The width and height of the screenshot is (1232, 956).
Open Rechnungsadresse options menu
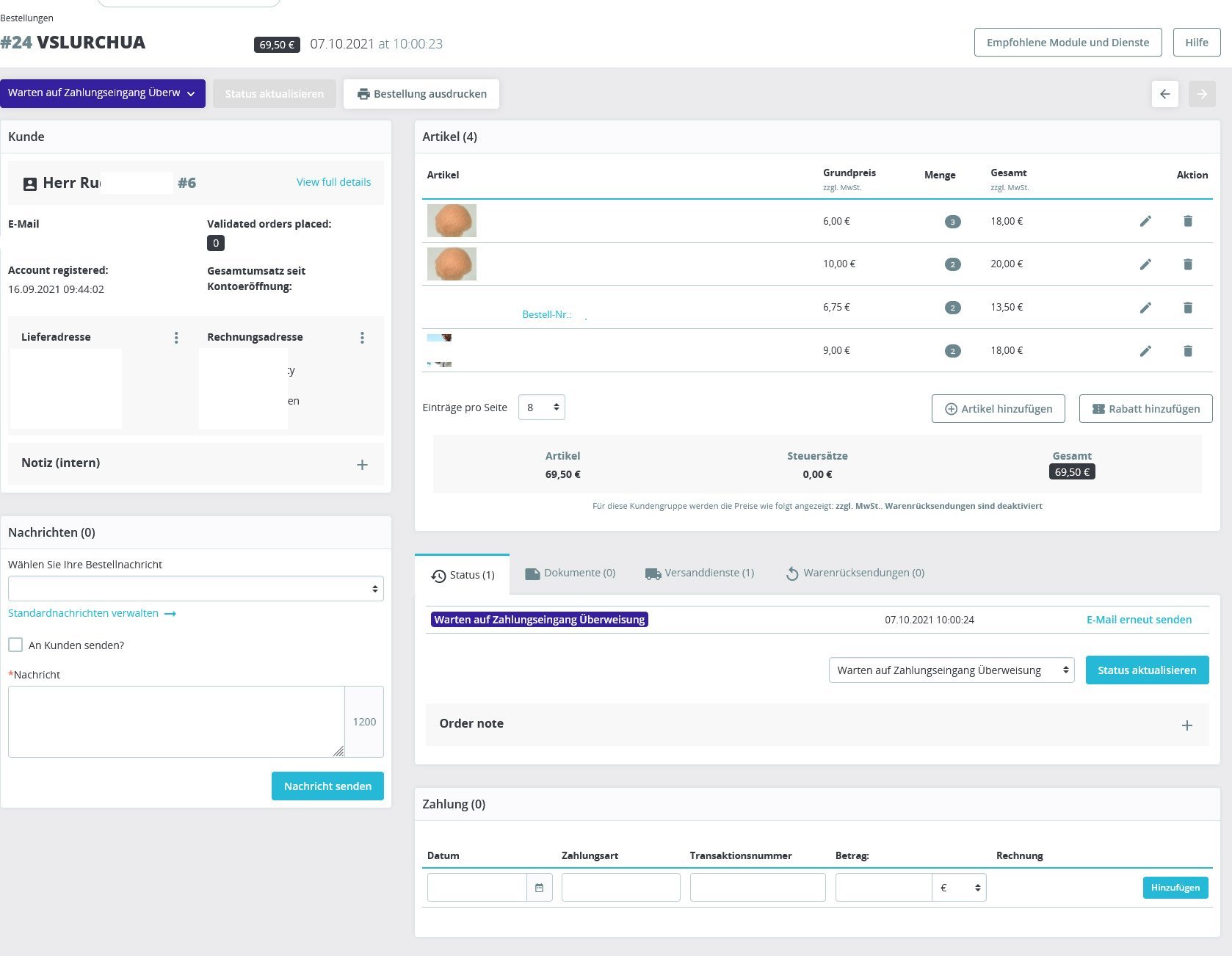[362, 338]
